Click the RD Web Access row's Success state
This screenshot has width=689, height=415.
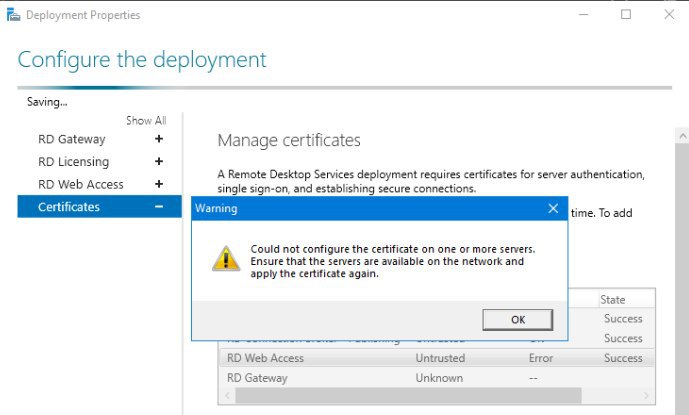[623, 358]
